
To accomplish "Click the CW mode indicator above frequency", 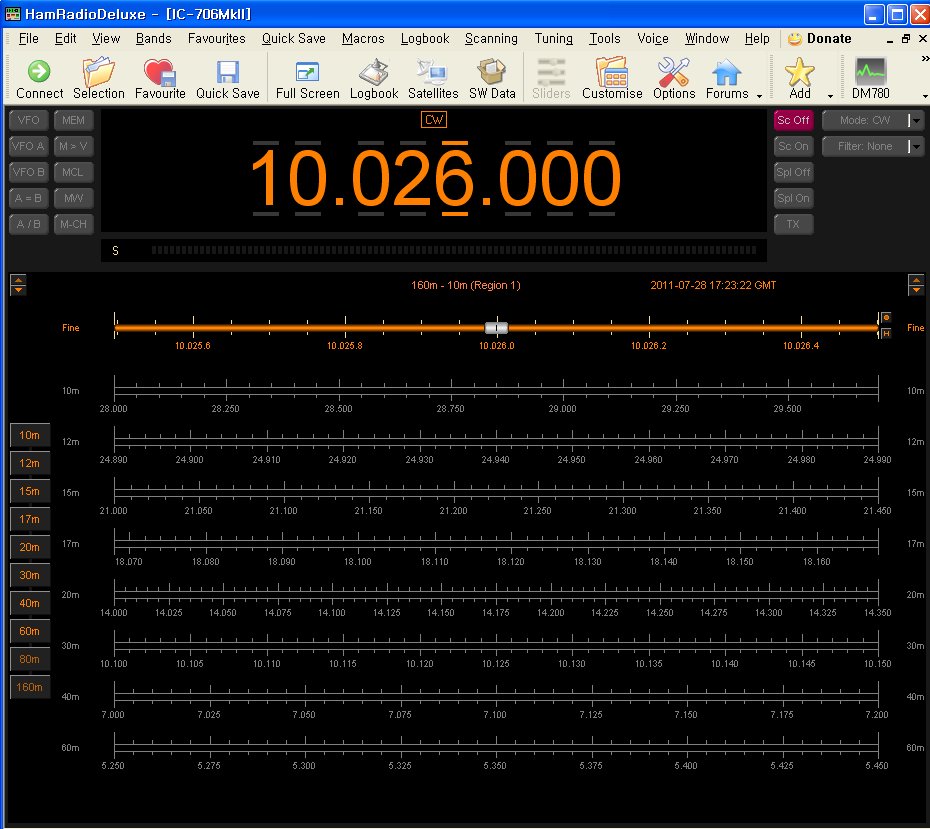I will [x=434, y=120].
